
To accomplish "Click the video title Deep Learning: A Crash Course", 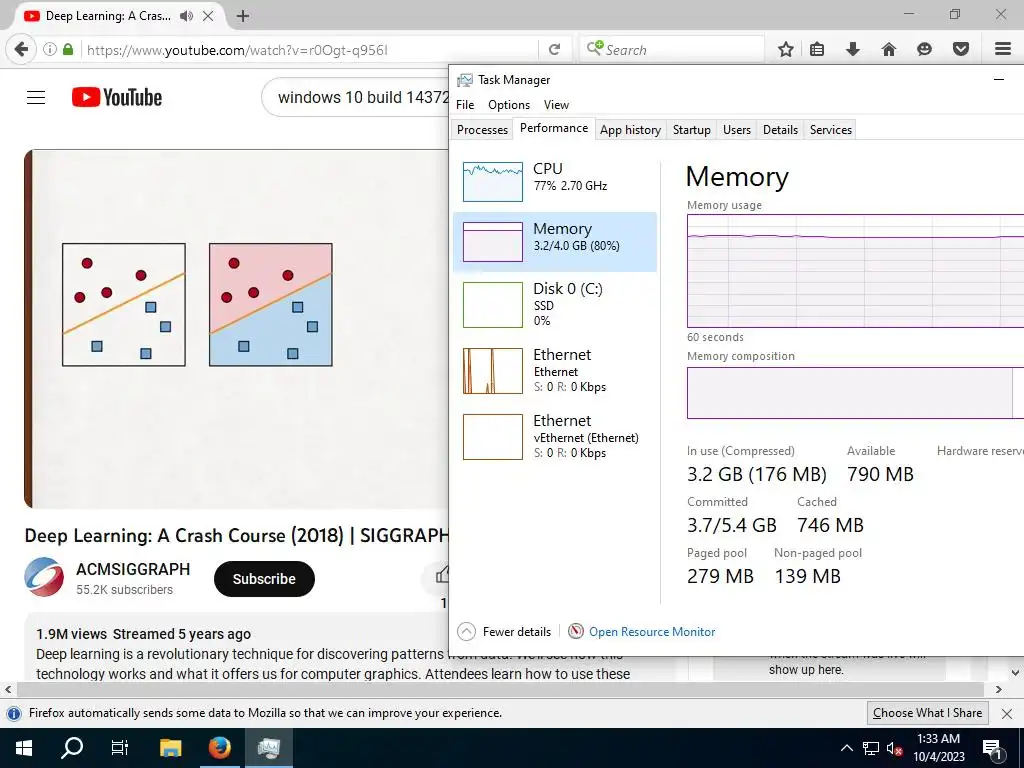I will 236,536.
